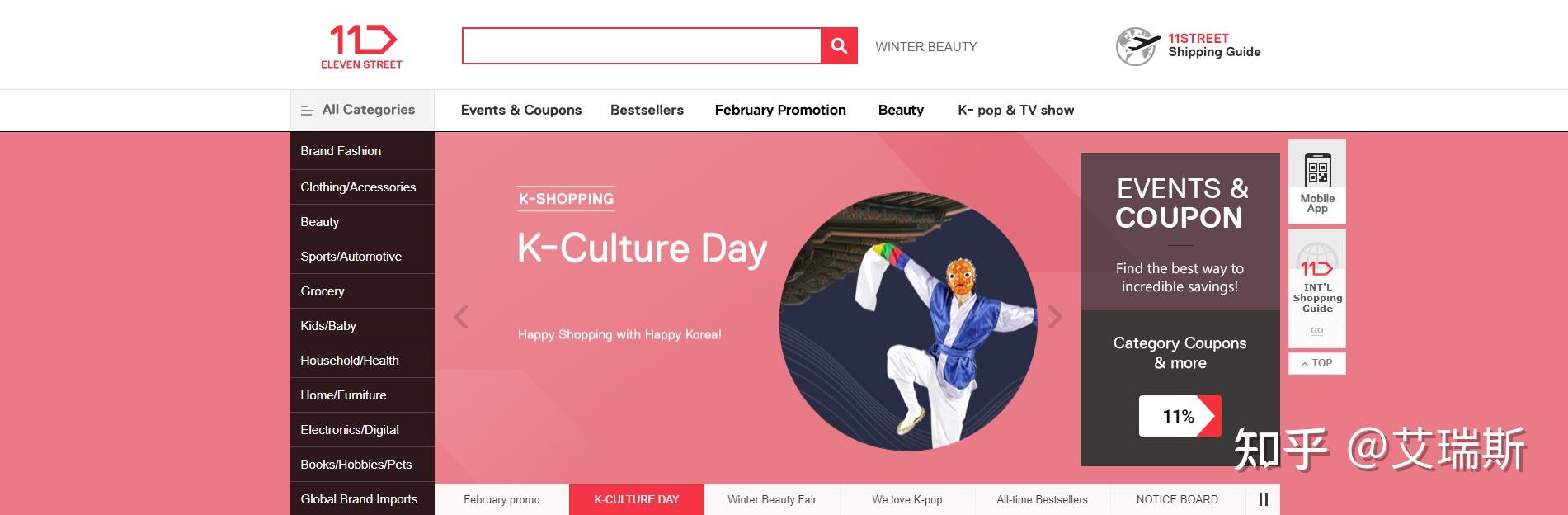The height and width of the screenshot is (515, 1568).
Task: Select the NOTICE BOARD banner tab
Action: [x=1177, y=499]
